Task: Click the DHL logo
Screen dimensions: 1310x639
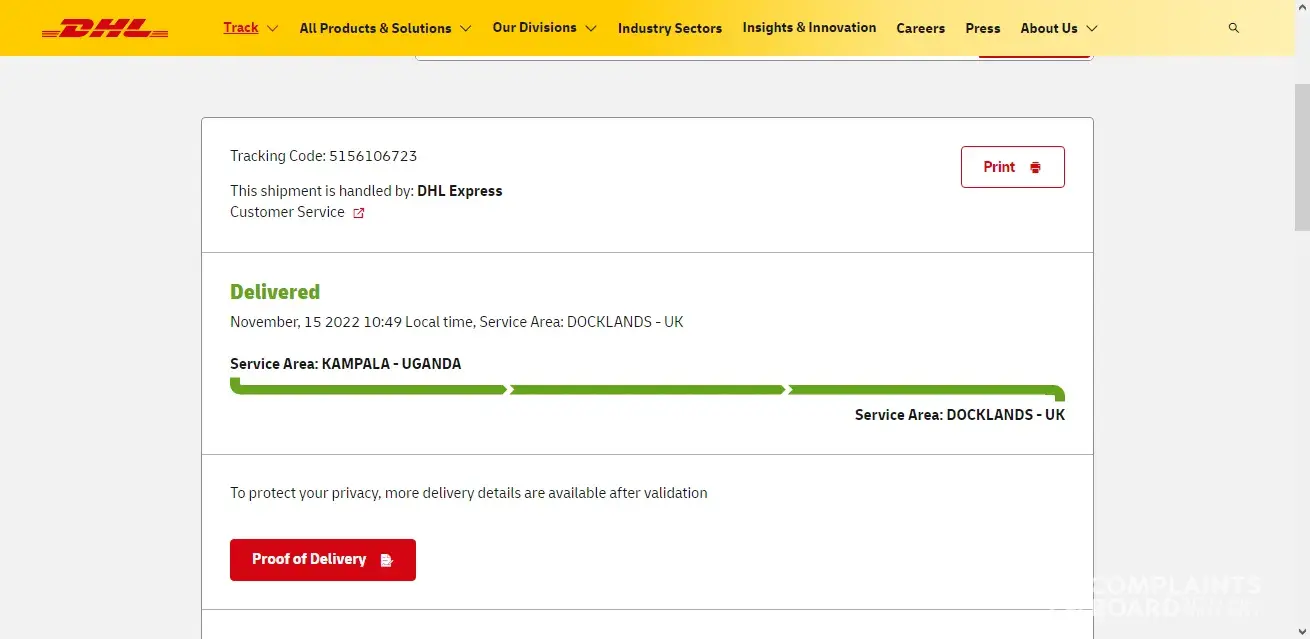Action: (x=105, y=29)
